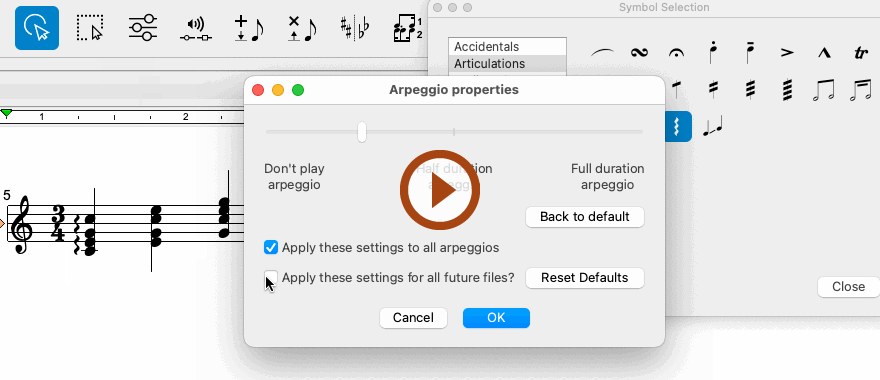Open the mixer sliders tool
The width and height of the screenshot is (880, 380).
point(143,28)
